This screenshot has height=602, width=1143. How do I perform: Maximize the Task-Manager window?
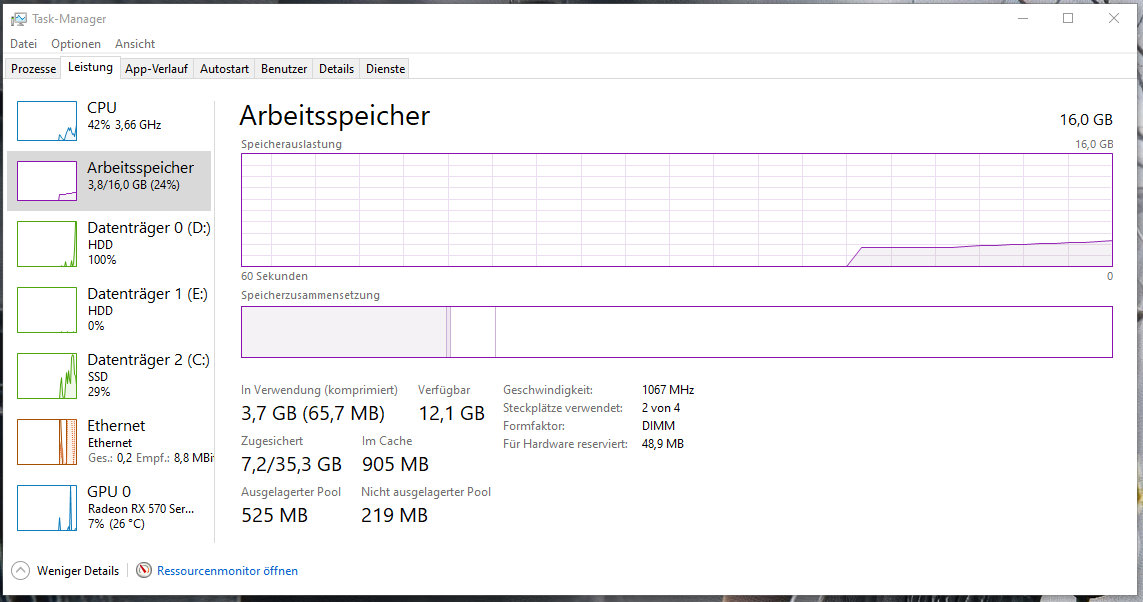1068,18
